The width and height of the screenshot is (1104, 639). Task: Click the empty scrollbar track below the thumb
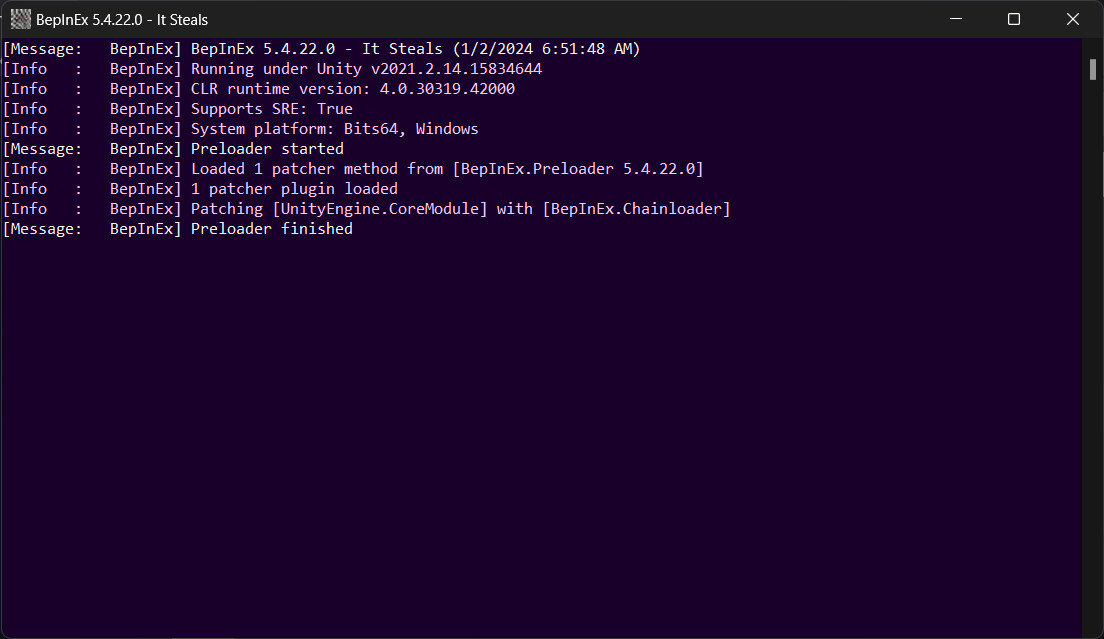coord(1093,350)
